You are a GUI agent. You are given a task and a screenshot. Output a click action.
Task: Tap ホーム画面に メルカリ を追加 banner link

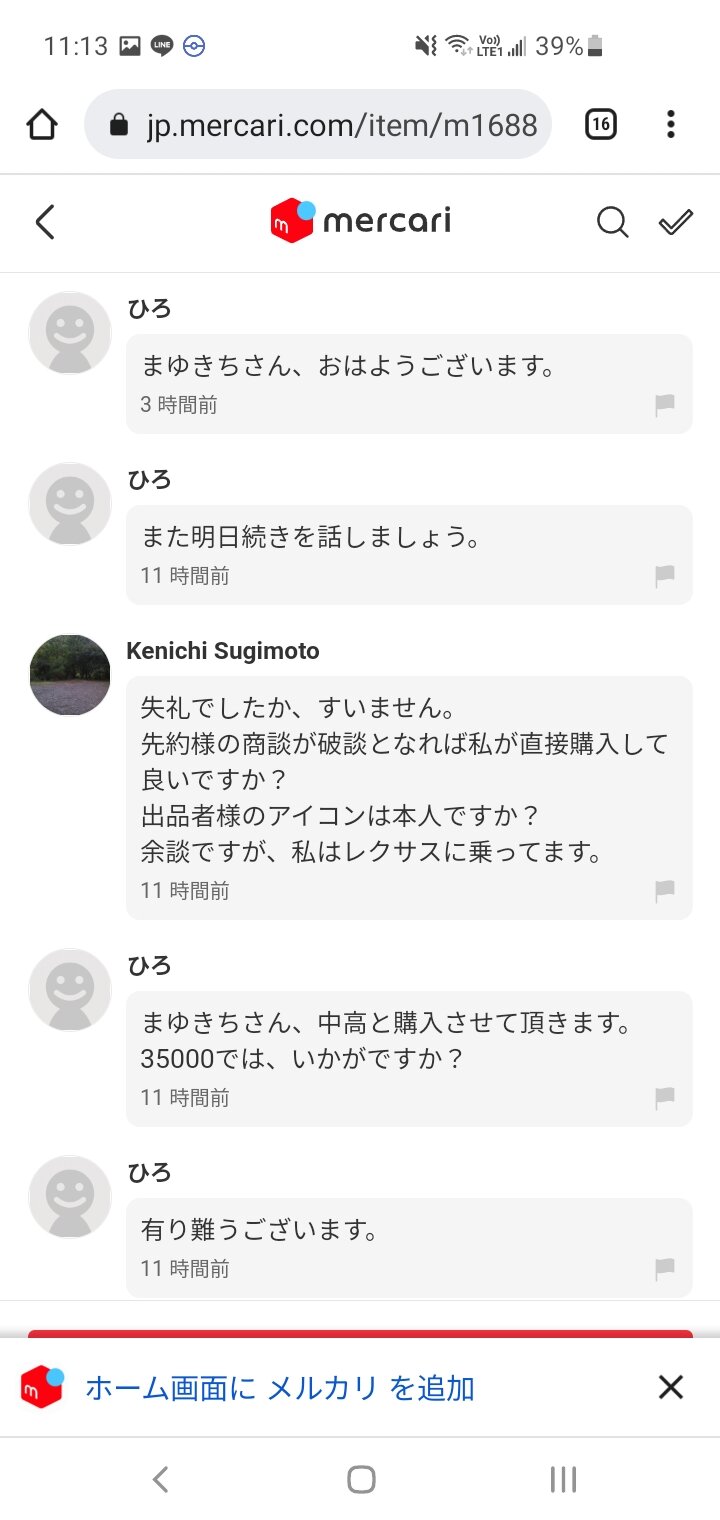tap(280, 1388)
